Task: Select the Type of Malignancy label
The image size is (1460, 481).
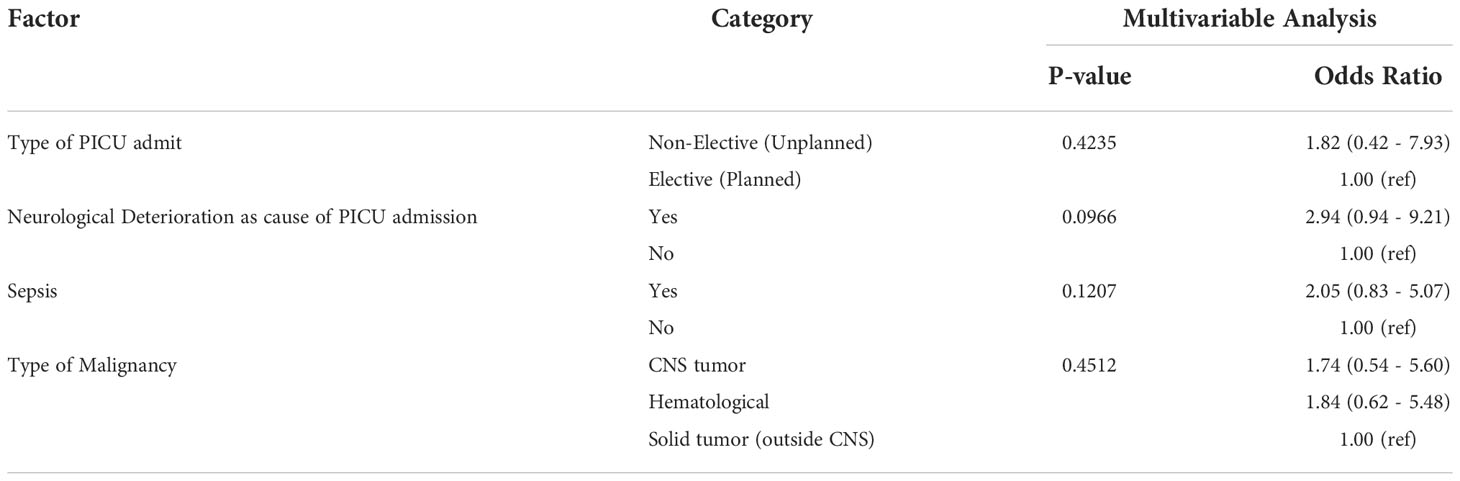Action: click(x=92, y=365)
